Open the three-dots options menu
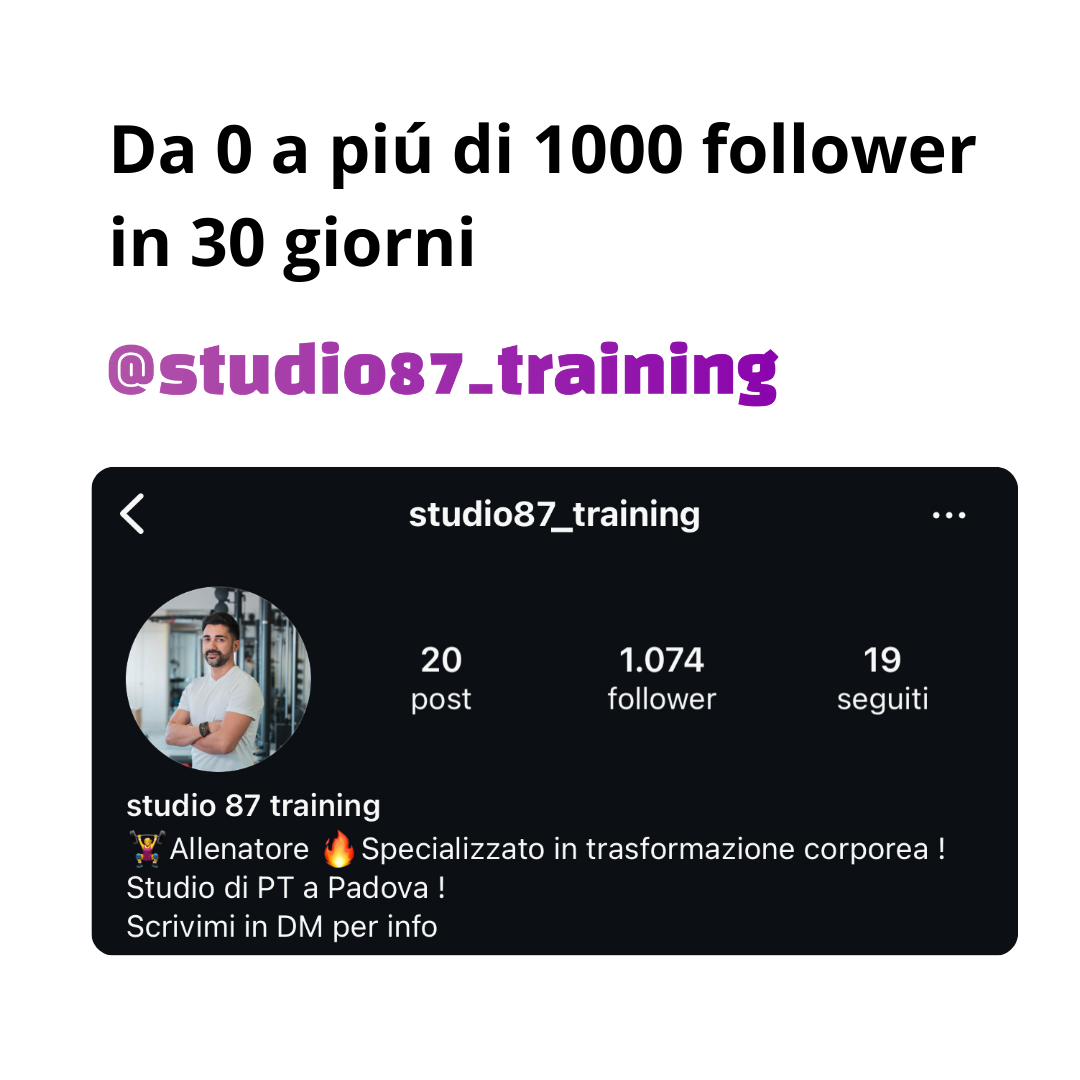The height and width of the screenshot is (1080, 1080). pos(948,515)
